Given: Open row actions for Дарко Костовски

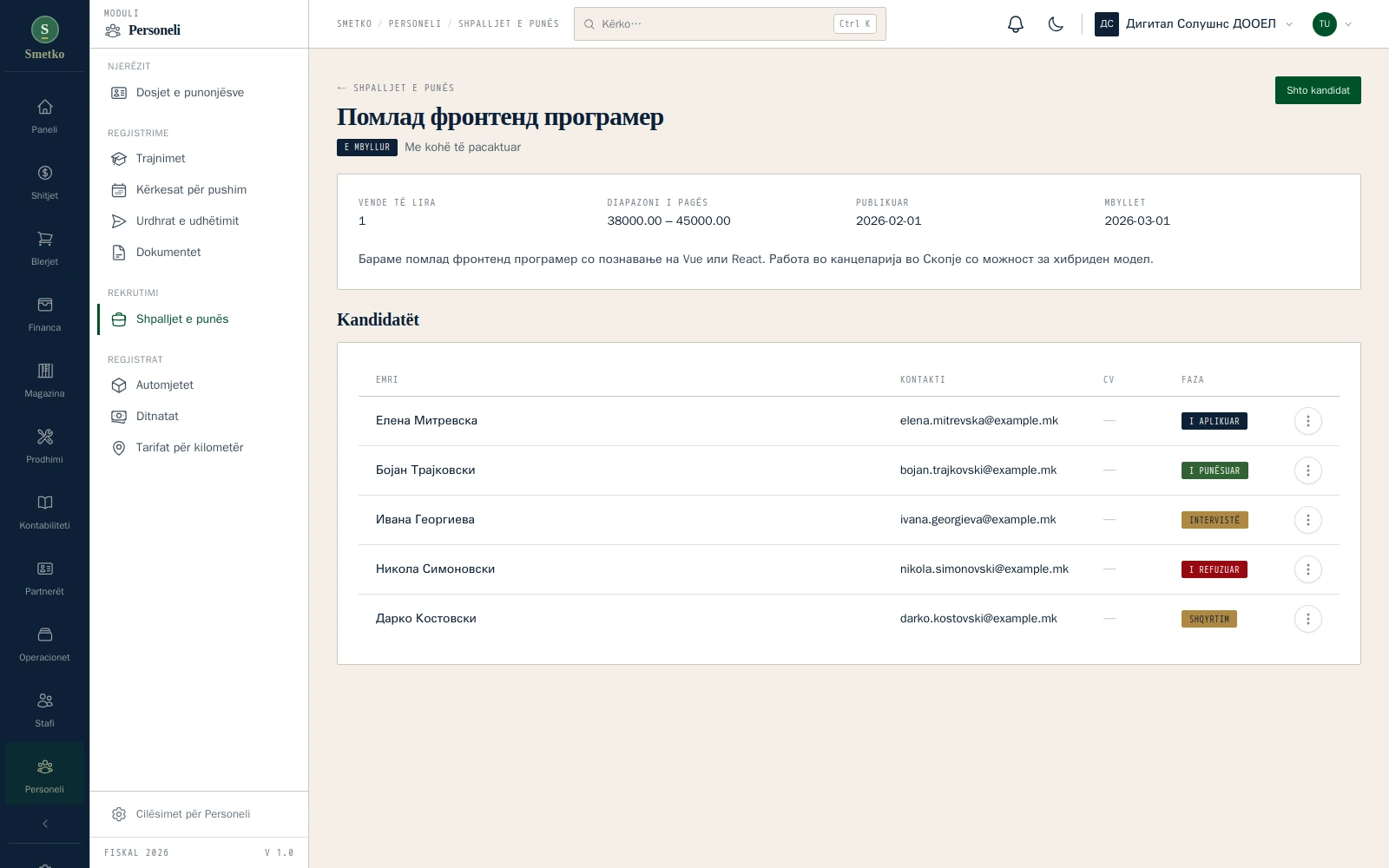Looking at the screenshot, I should [x=1307, y=619].
